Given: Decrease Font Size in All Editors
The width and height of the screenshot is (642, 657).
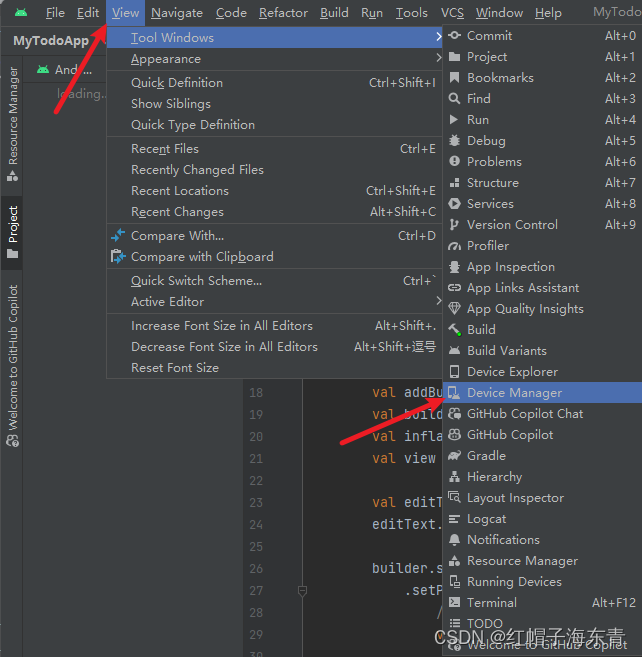Looking at the screenshot, I should click(274, 347).
